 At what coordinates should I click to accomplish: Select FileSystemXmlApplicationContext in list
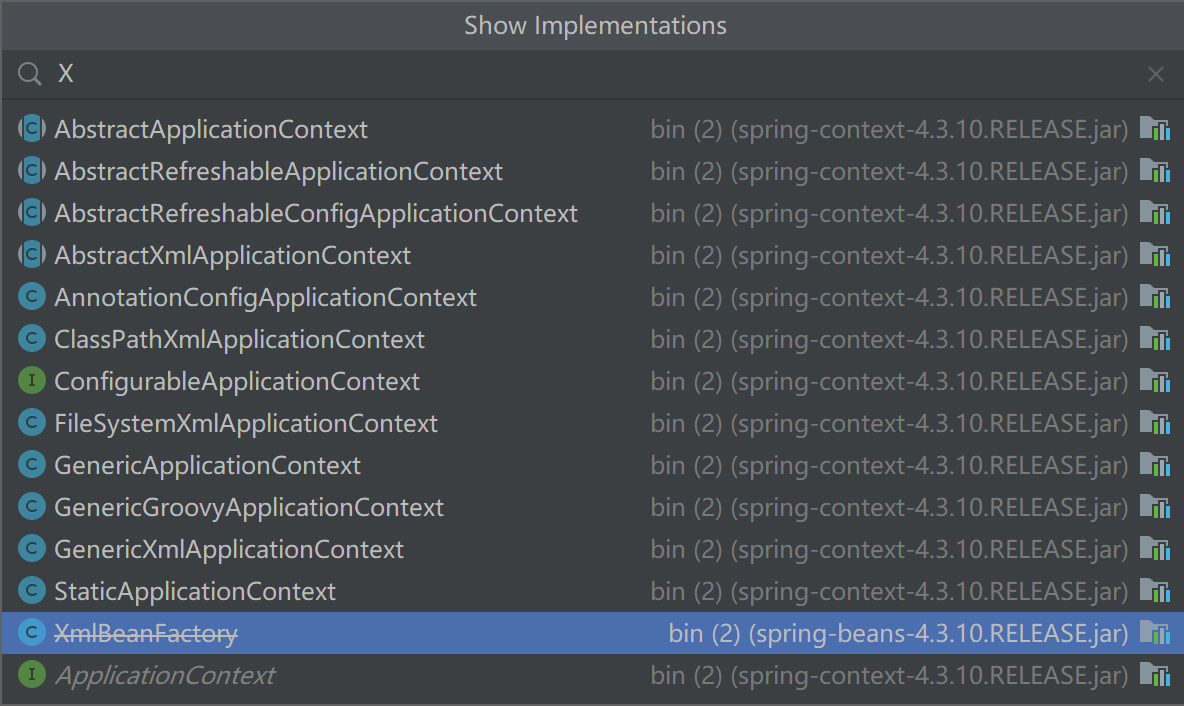pyautogui.click(x=245, y=423)
